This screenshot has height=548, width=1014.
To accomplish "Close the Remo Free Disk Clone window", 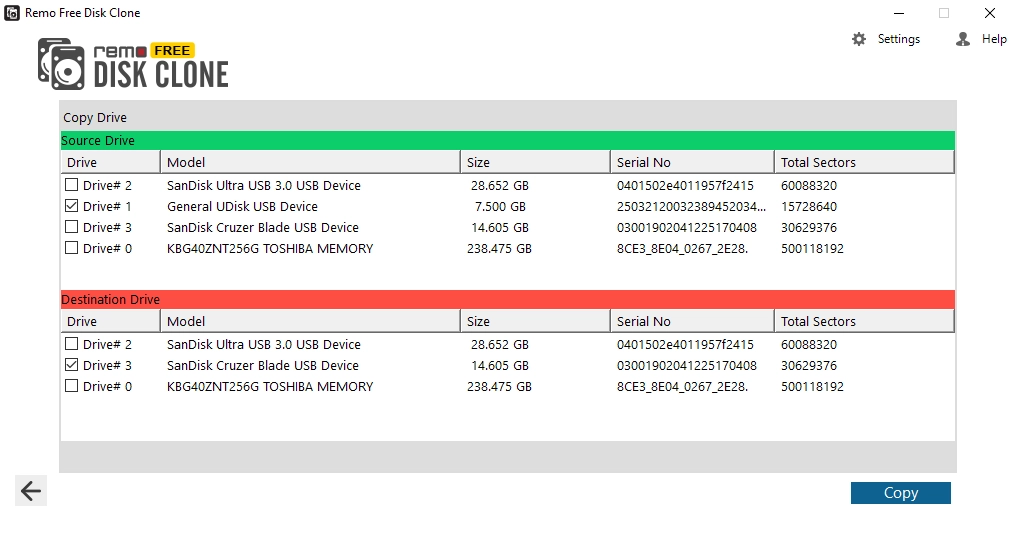I will coord(989,13).
